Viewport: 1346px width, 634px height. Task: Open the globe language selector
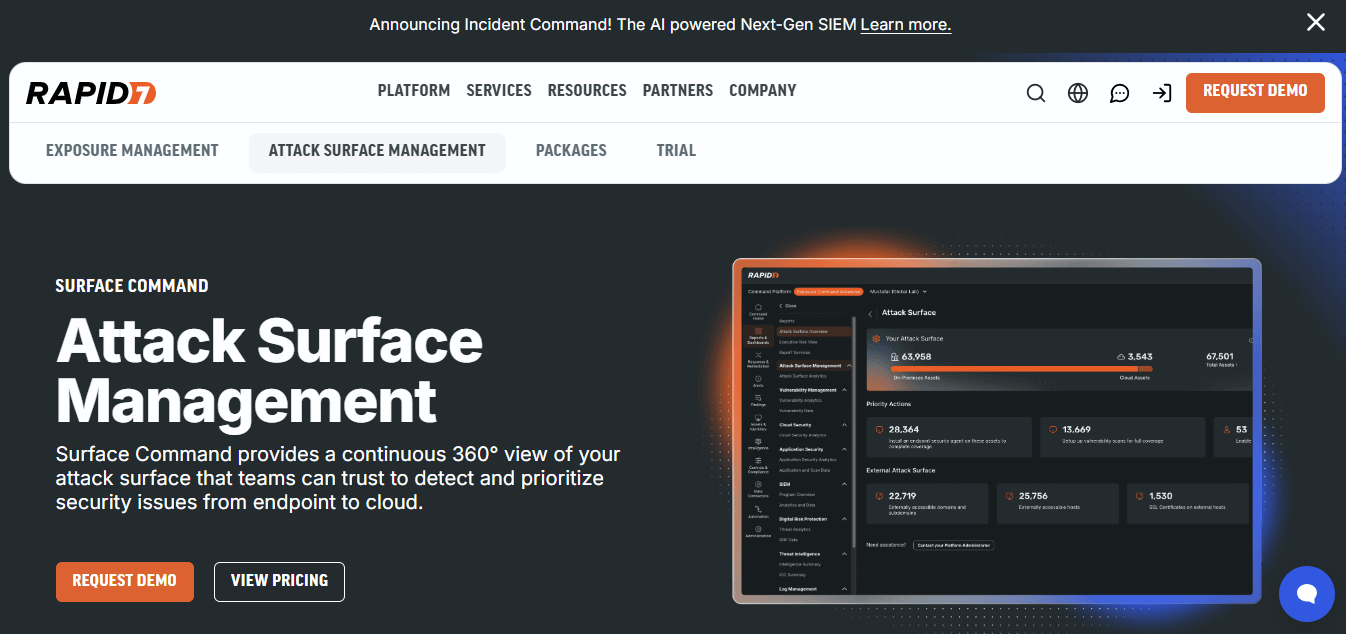point(1078,93)
